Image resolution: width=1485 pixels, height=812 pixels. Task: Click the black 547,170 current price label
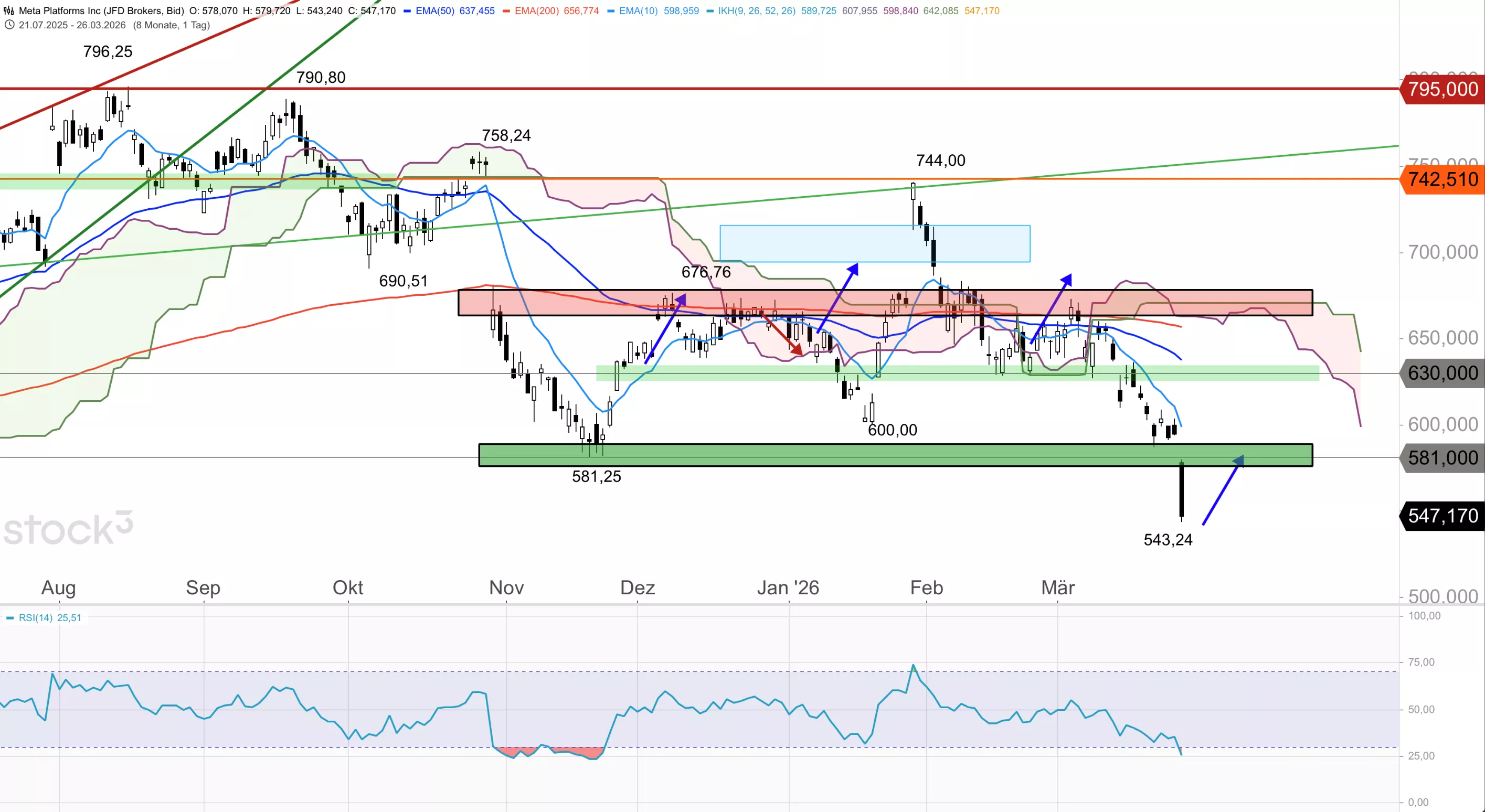pos(1442,515)
